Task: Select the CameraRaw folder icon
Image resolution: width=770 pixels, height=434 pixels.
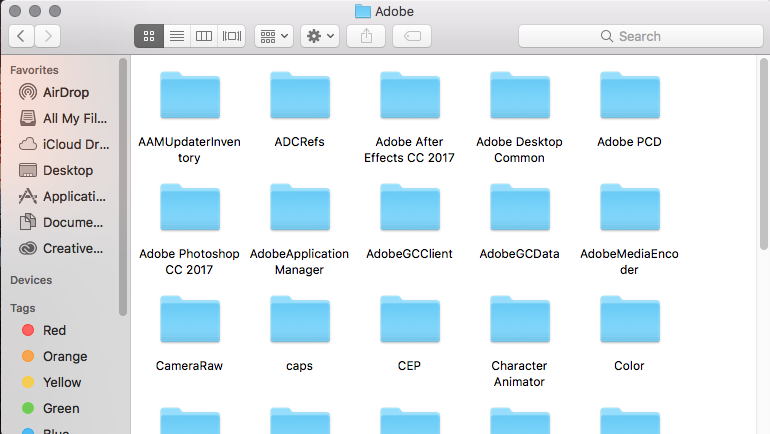Action: tap(190, 319)
